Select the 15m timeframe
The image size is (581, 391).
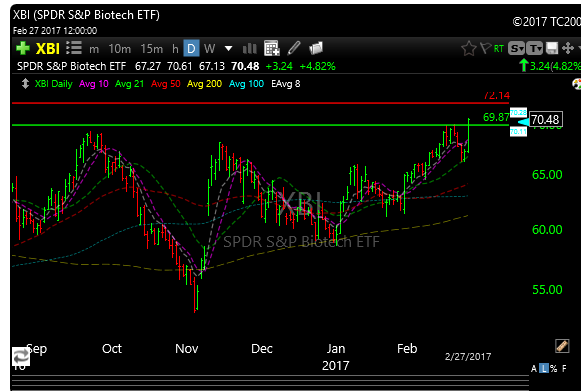click(x=152, y=49)
